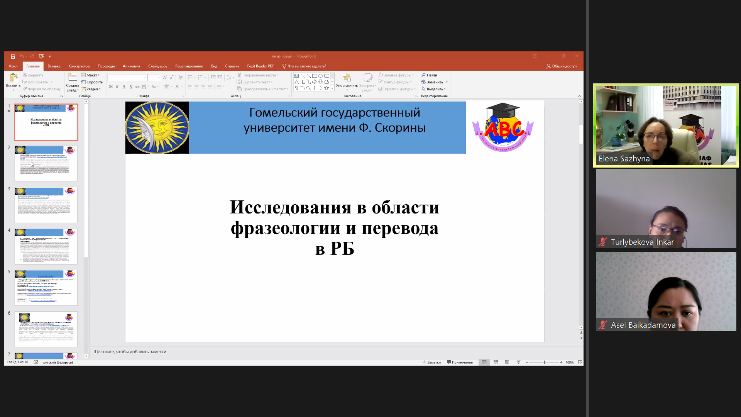This screenshot has width=741, height=417.
Task: Switch to the Insert ribbon tab
Action: [53, 66]
